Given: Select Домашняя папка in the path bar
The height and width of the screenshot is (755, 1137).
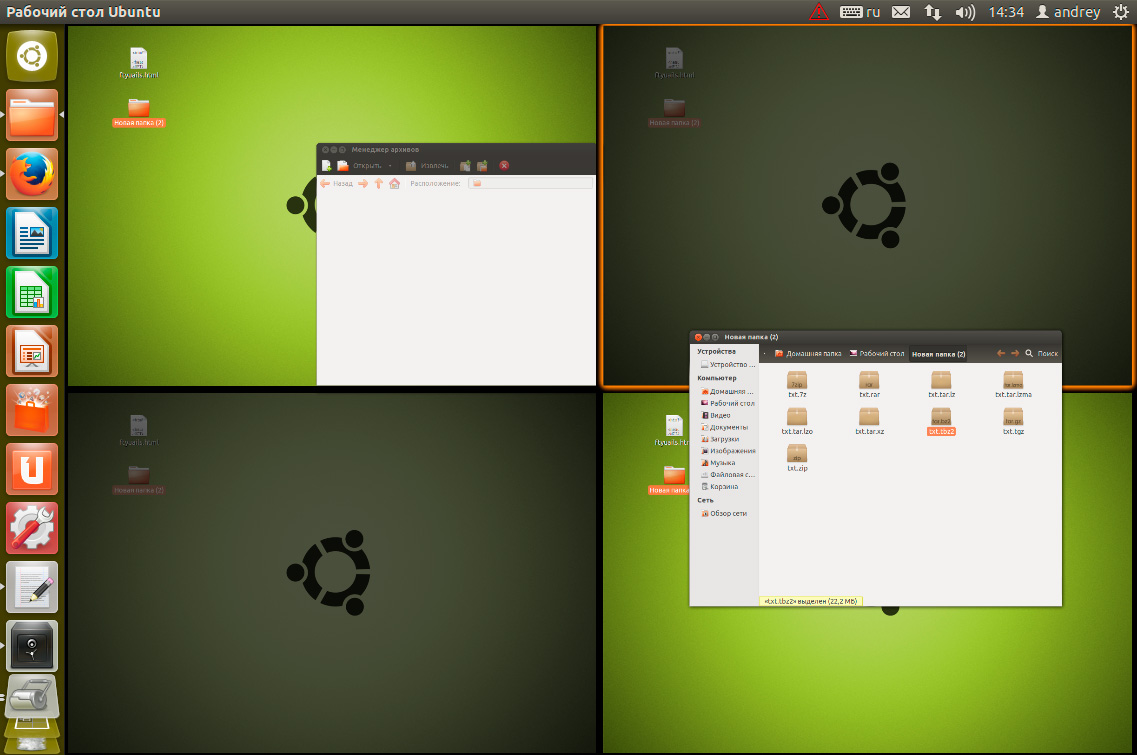Looking at the screenshot, I should 808,354.
